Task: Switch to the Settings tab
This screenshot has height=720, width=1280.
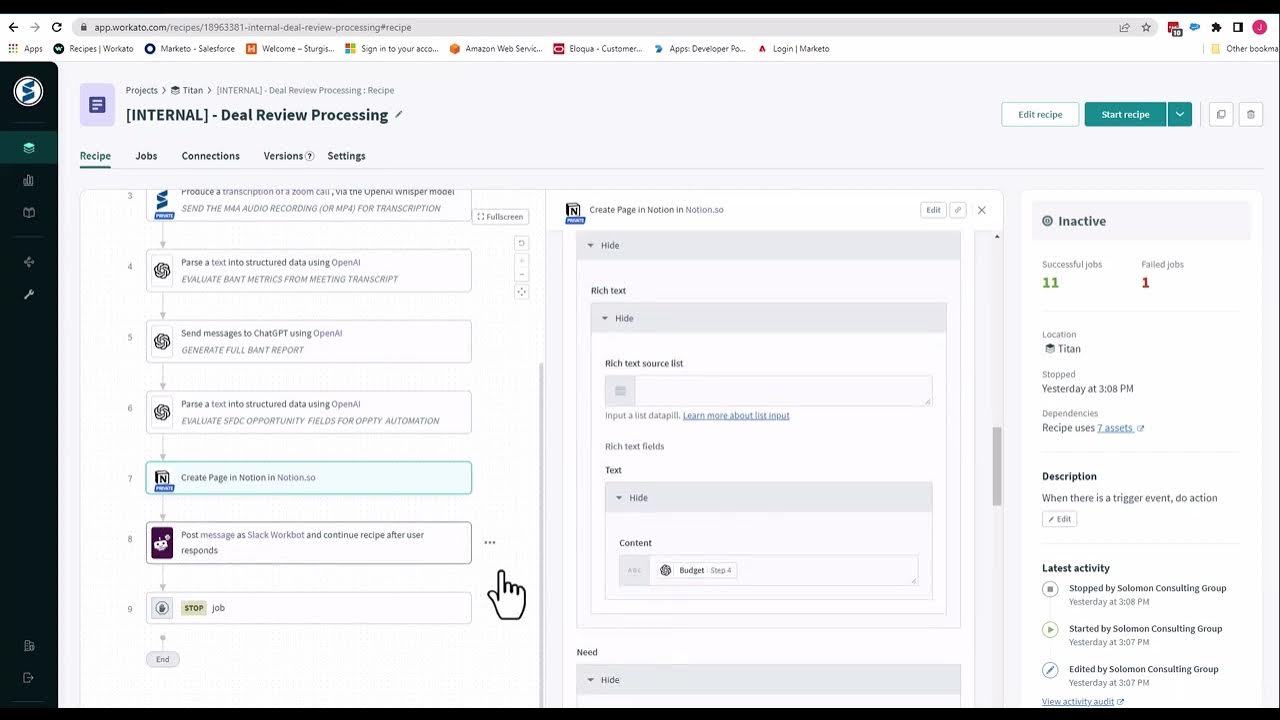Action: [x=346, y=156]
